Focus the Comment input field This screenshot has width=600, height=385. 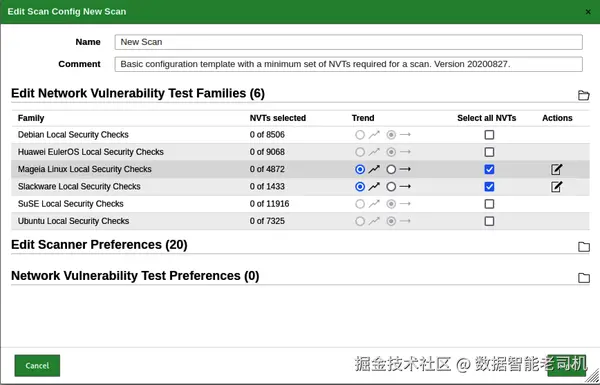[349, 64]
